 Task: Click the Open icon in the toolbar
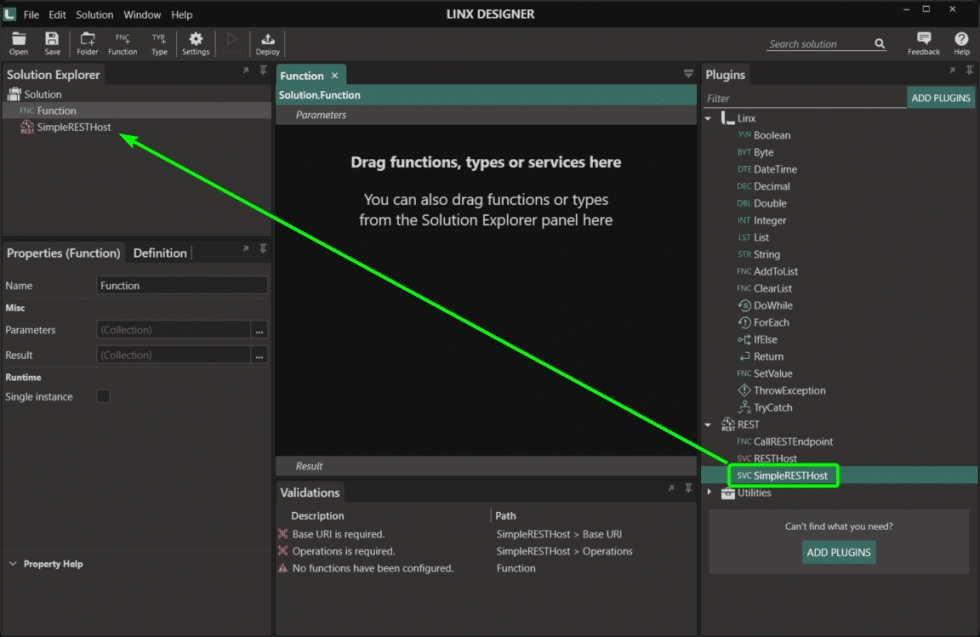[x=18, y=41]
